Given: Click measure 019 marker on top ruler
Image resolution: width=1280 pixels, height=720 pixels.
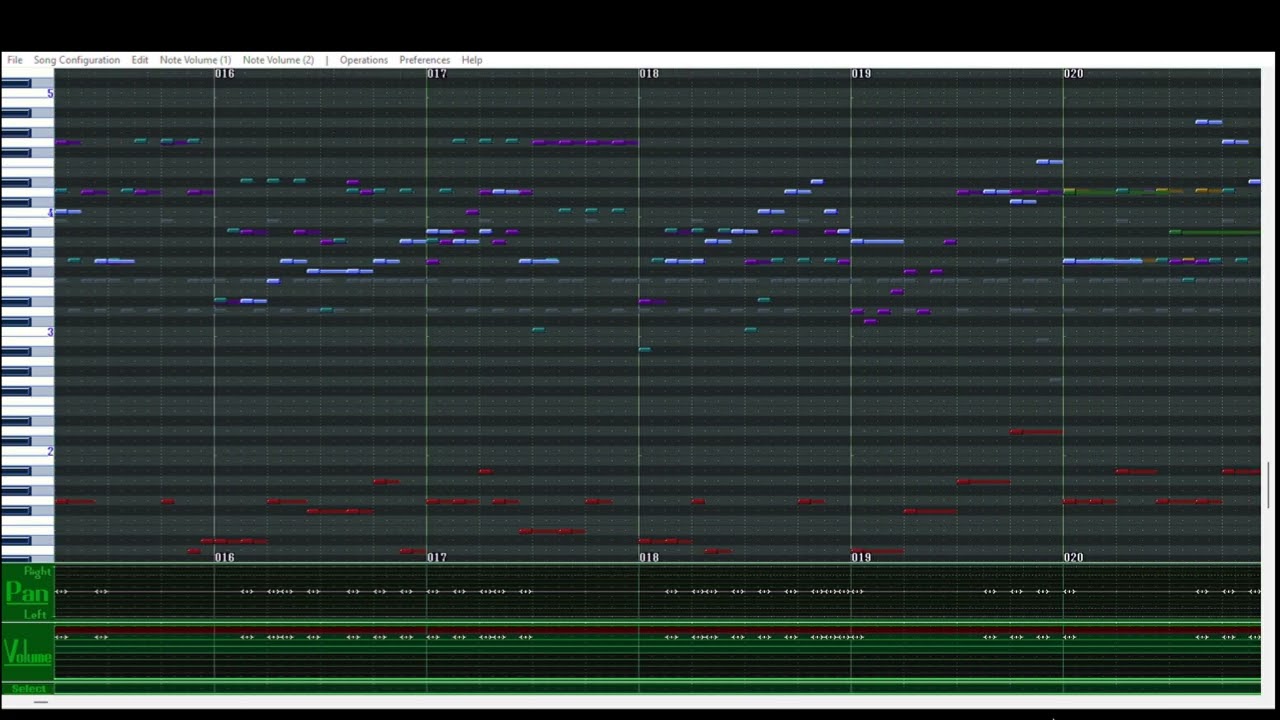Looking at the screenshot, I should pos(861,74).
